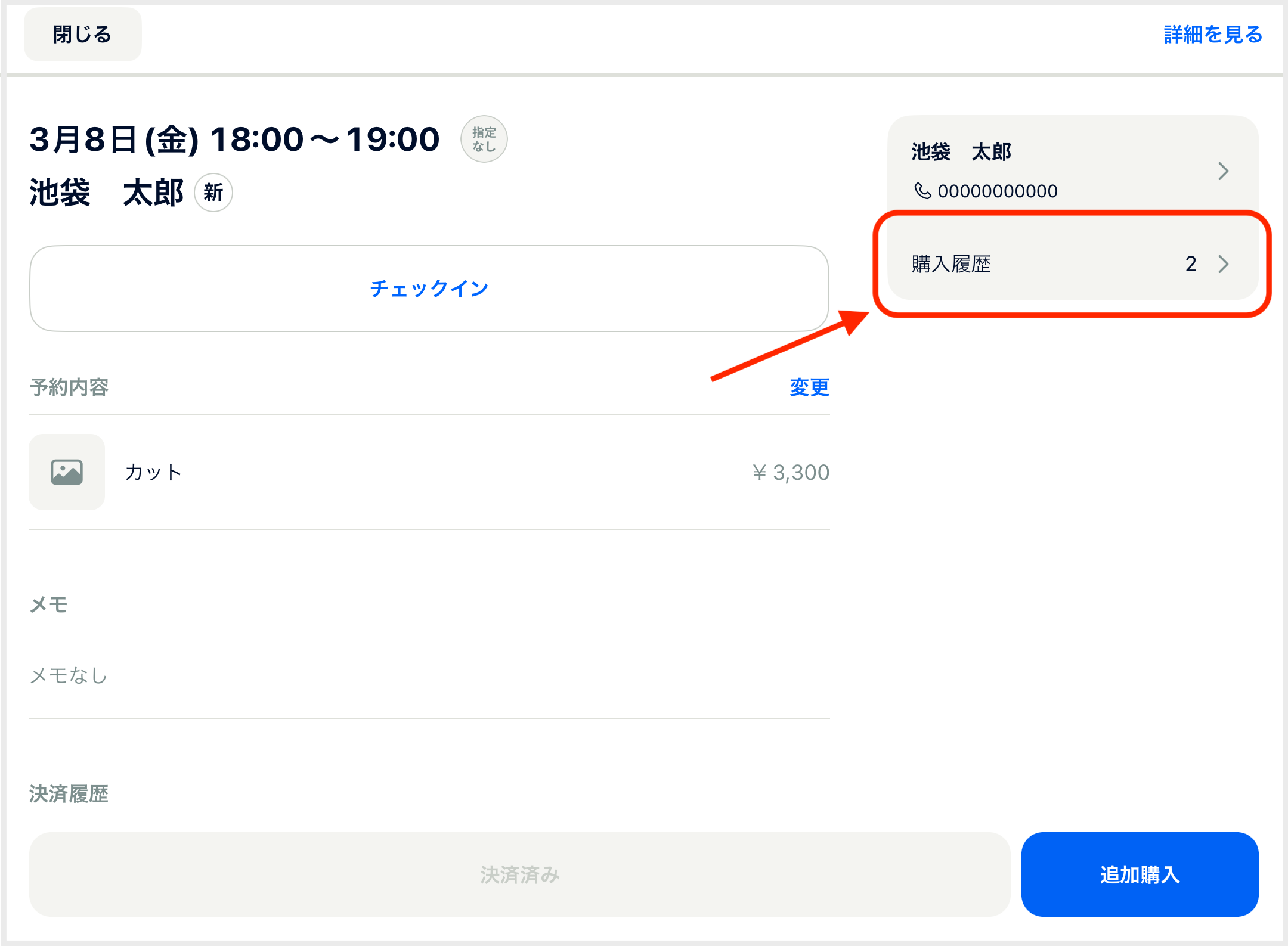The width and height of the screenshot is (1288, 946).
Task: Click the 追加購入 button
Action: [1140, 874]
